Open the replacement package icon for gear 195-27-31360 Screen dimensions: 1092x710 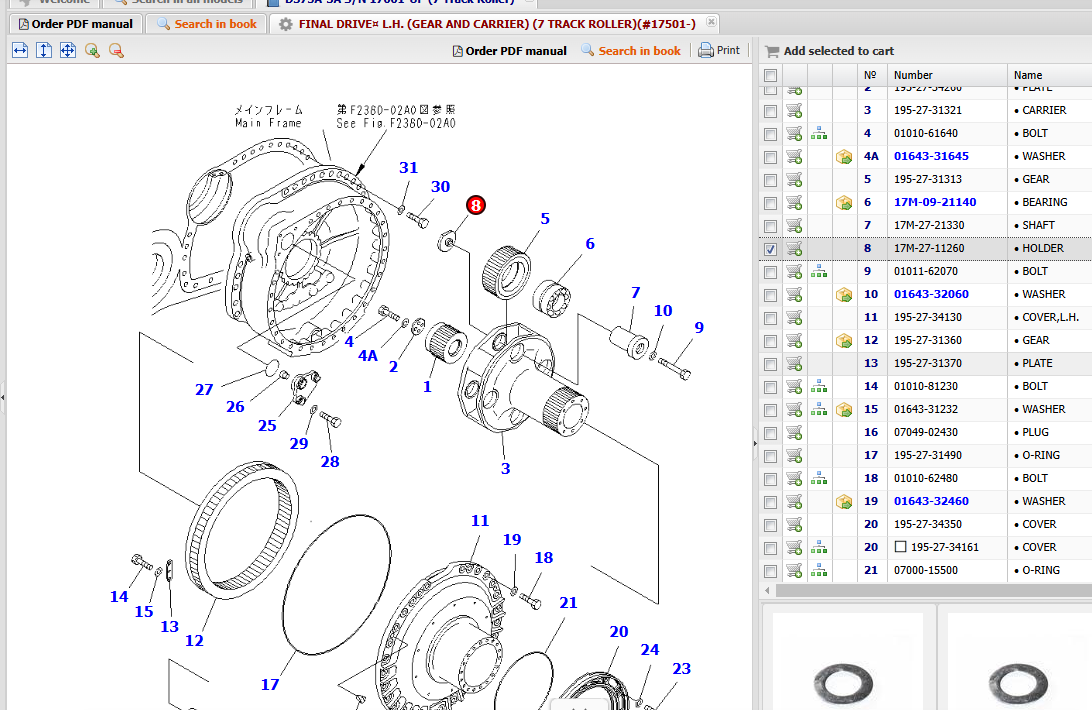[x=844, y=341]
